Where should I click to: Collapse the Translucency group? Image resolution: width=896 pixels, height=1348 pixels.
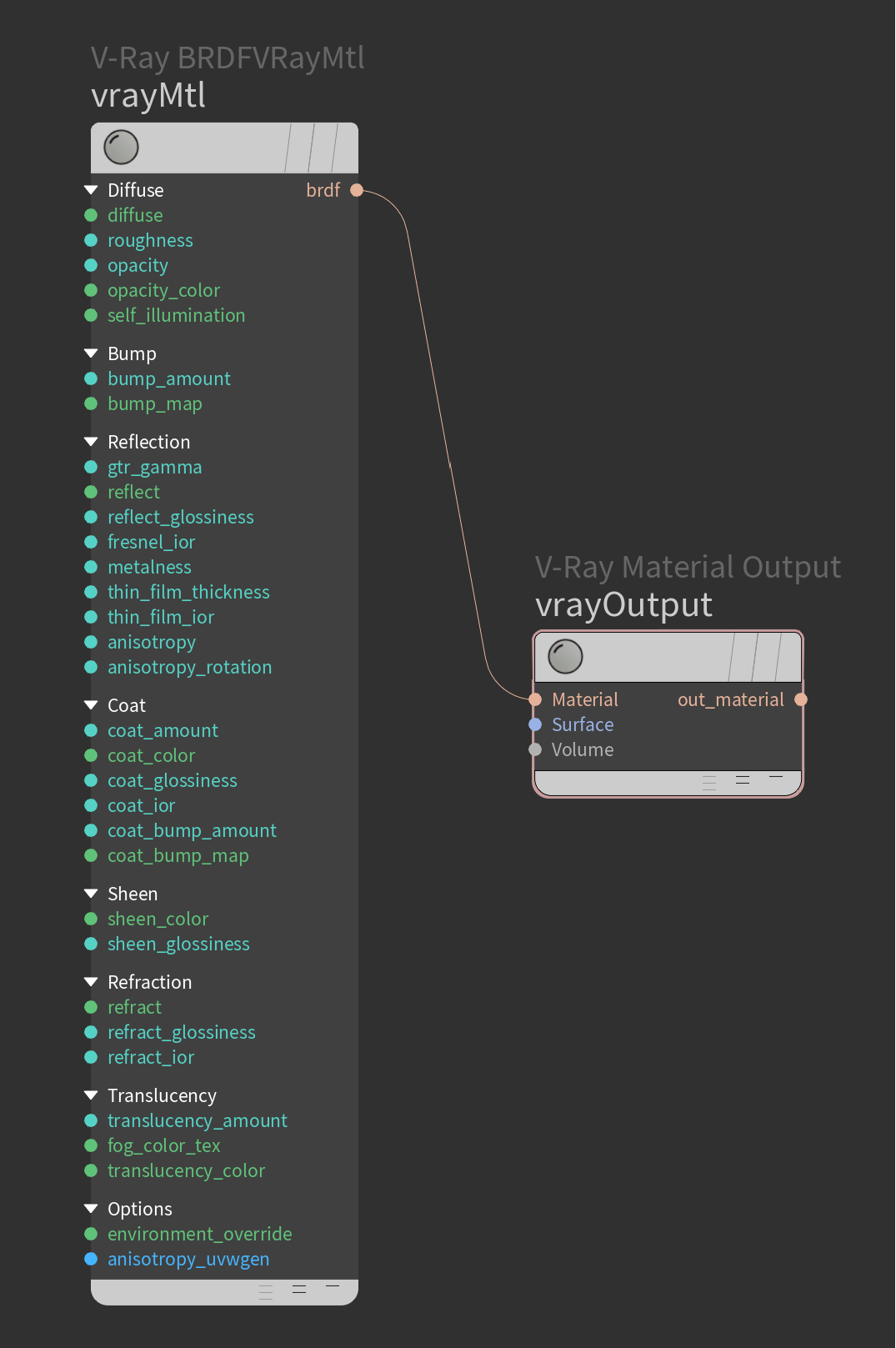point(91,1095)
